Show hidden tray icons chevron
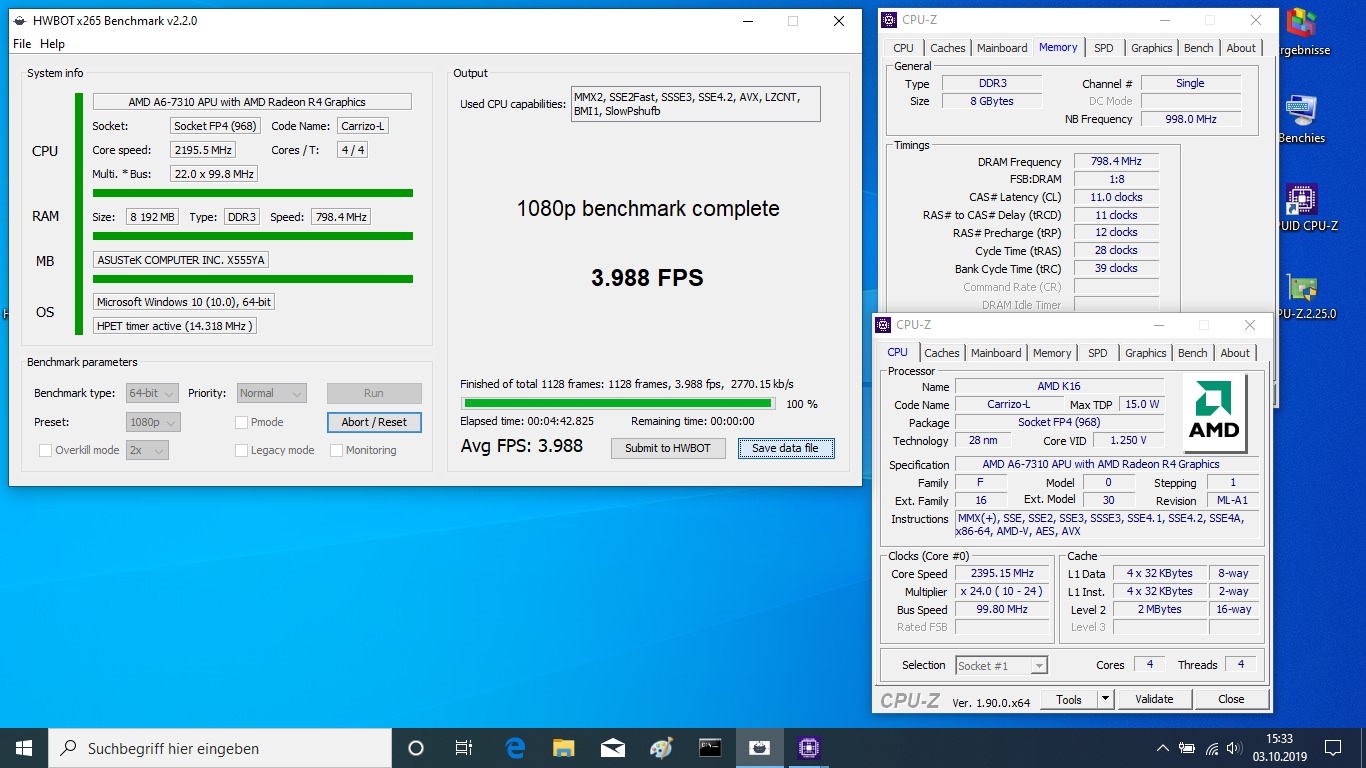1366x768 pixels. click(x=1162, y=748)
